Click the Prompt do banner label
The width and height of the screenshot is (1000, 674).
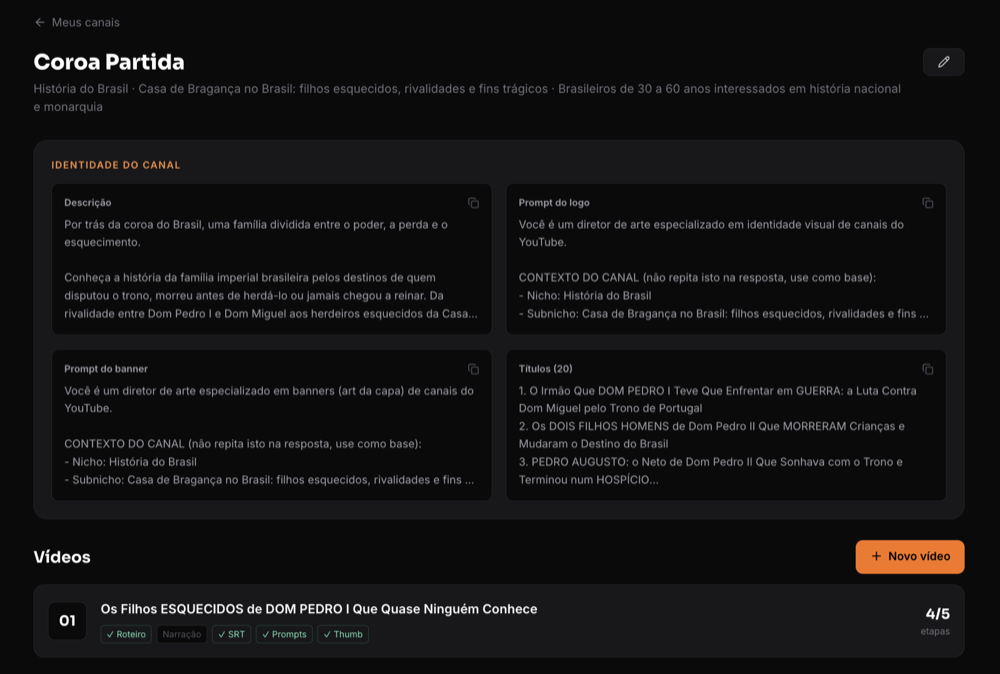[106, 369]
